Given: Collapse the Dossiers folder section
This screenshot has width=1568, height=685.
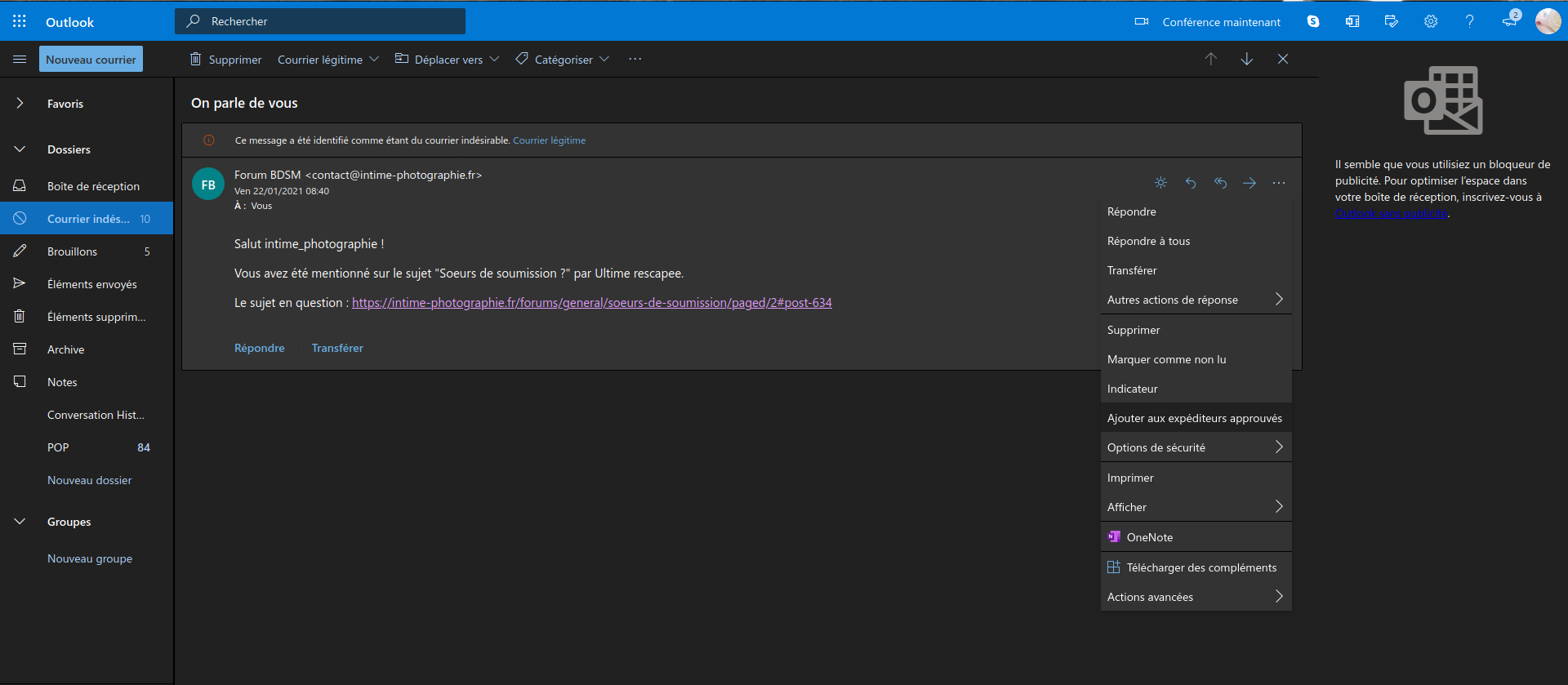Looking at the screenshot, I should click(20, 149).
